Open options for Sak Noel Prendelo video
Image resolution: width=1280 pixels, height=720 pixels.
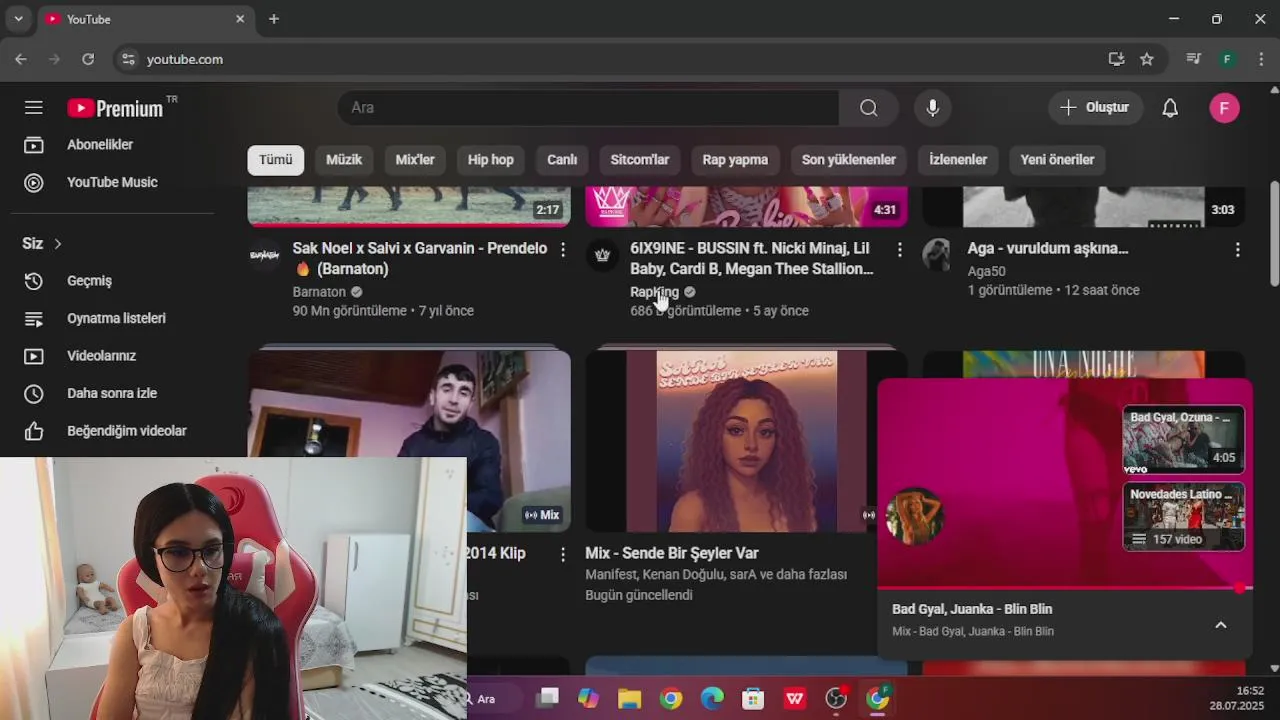[562, 249]
